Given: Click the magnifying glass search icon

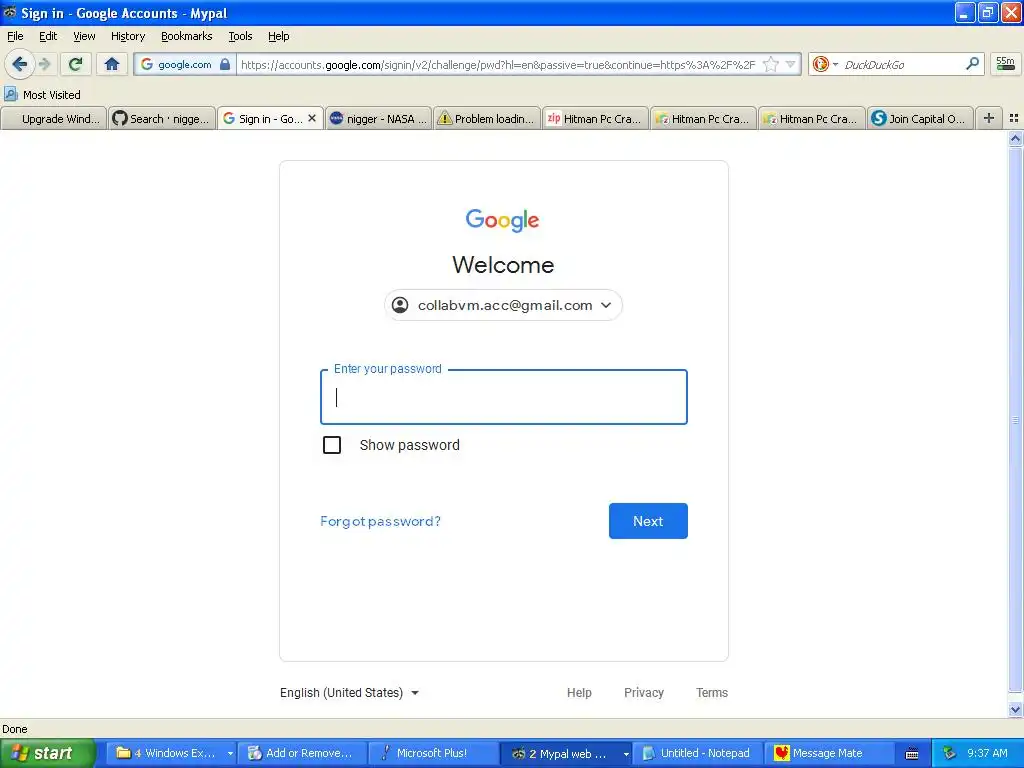Looking at the screenshot, I should (x=972, y=64).
